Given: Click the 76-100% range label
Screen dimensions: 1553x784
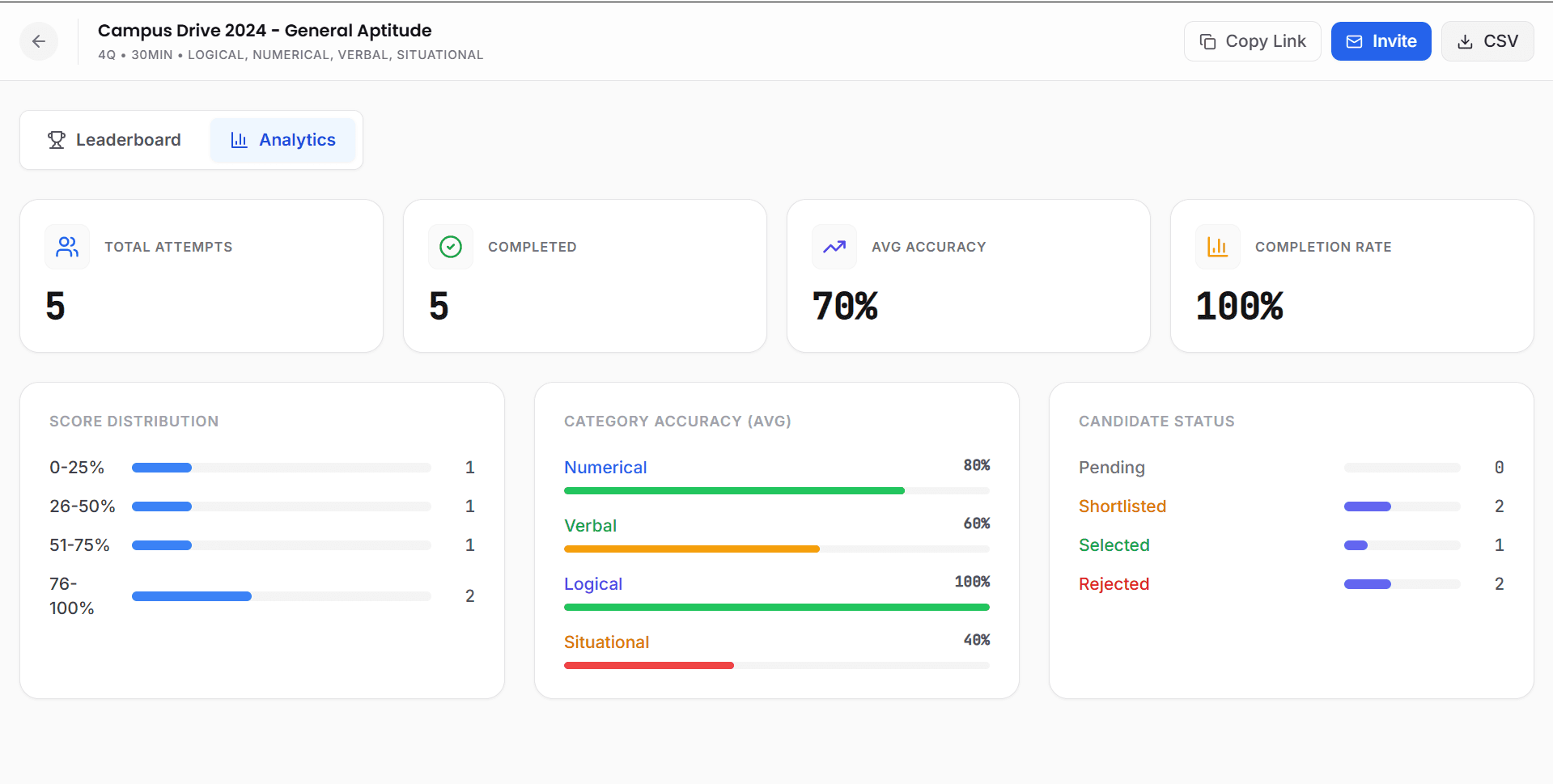Looking at the screenshot, I should click(x=71, y=596).
